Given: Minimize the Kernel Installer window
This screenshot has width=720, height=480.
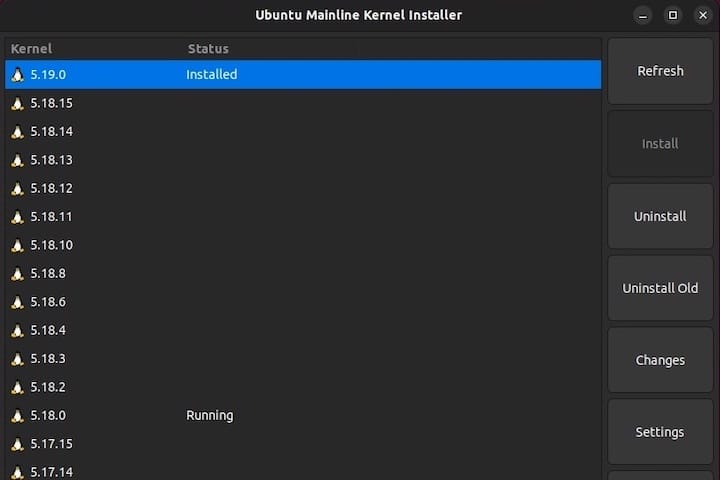Looking at the screenshot, I should coord(643,16).
